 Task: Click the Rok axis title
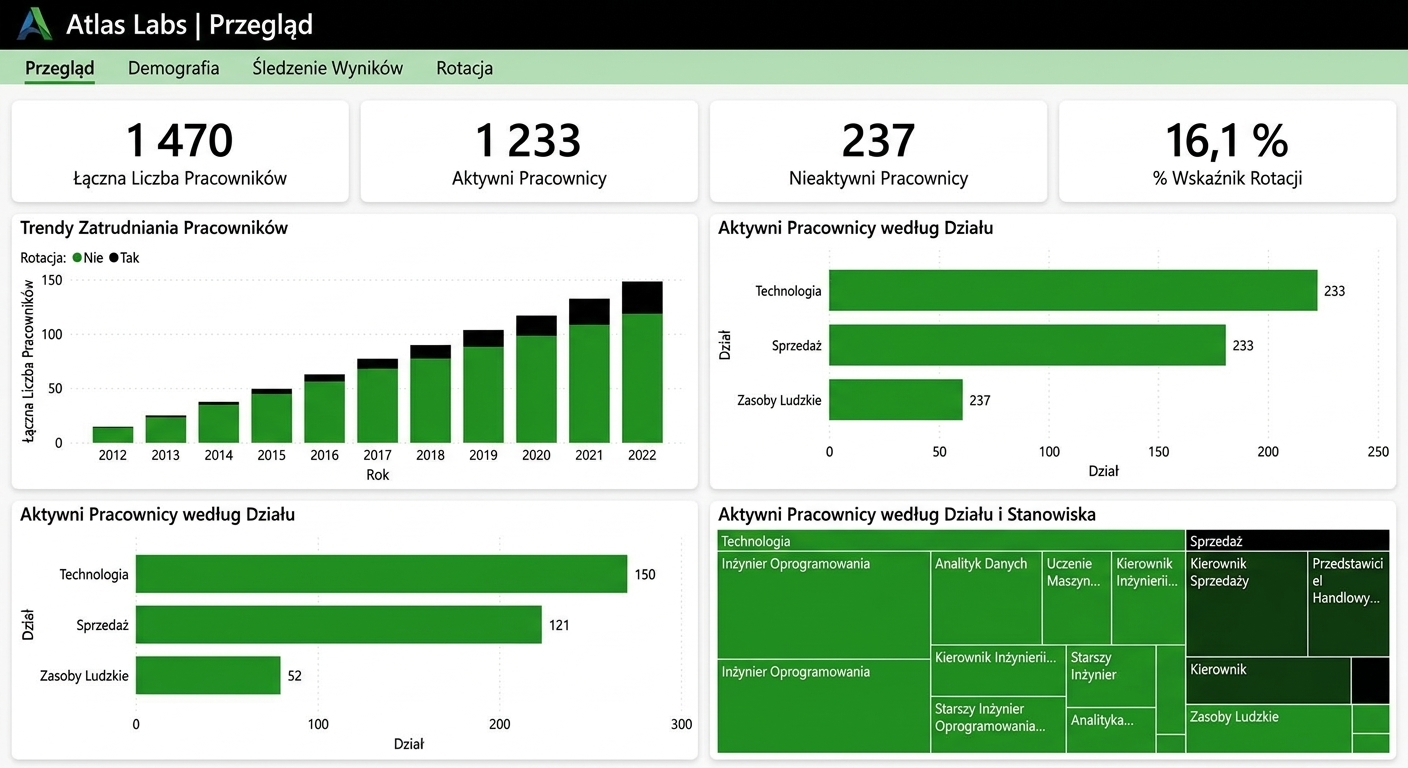[x=378, y=475]
